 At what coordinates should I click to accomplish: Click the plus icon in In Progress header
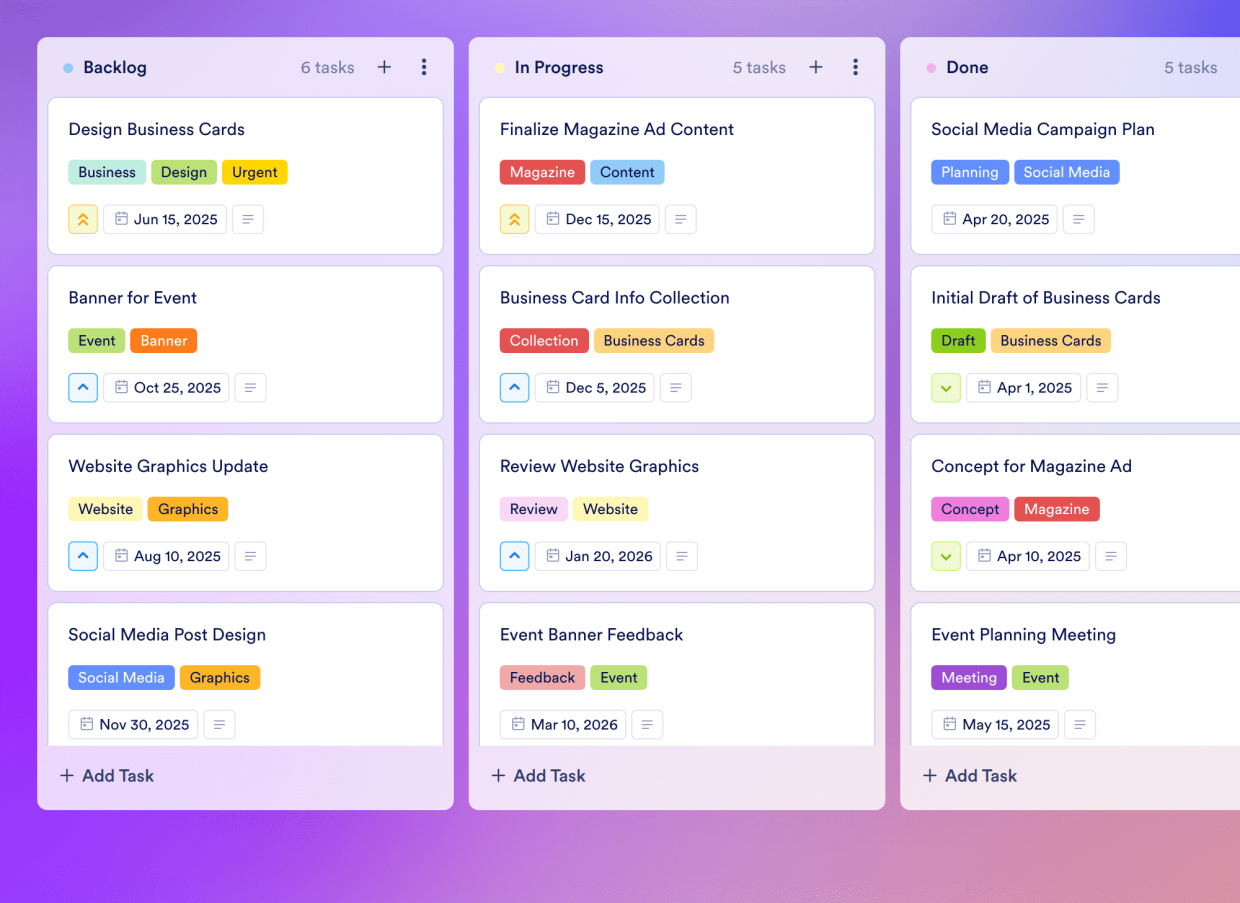(816, 67)
